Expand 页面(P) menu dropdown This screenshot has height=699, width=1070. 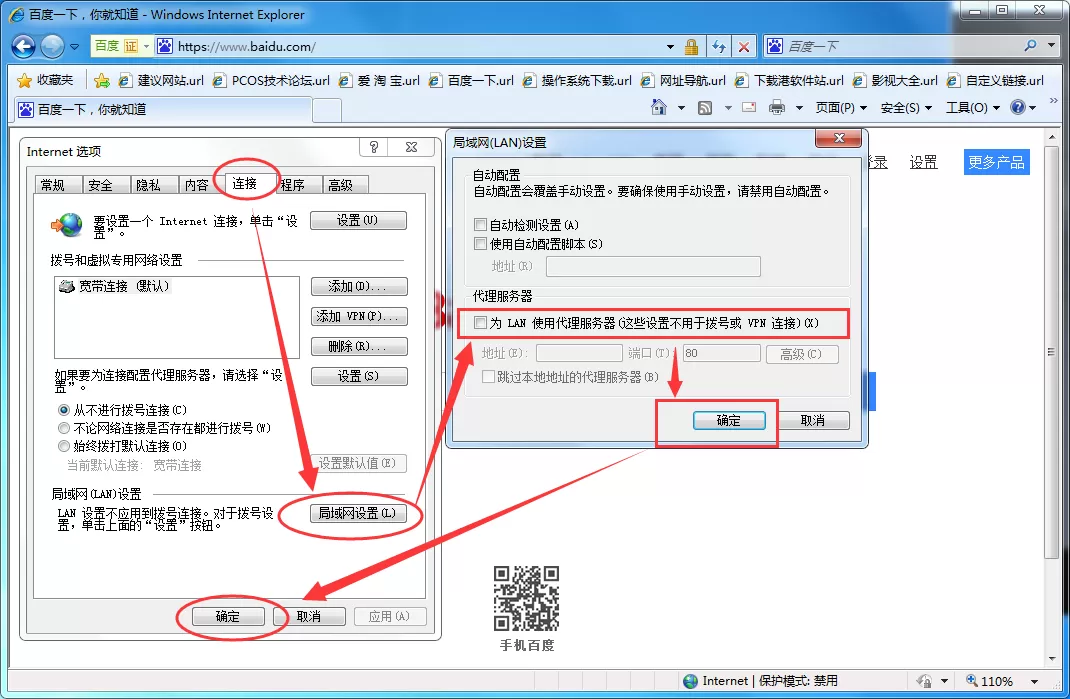(863, 108)
